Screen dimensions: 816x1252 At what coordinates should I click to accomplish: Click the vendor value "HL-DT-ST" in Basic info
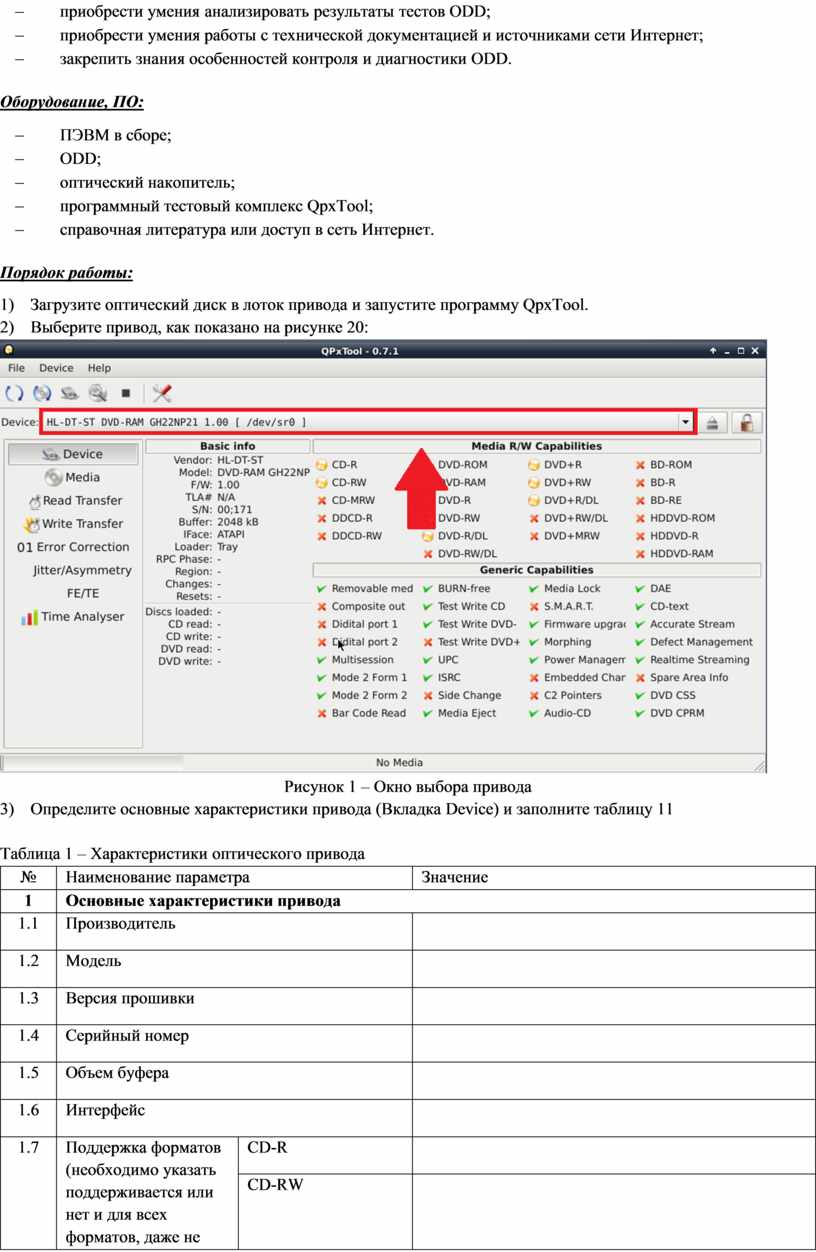(x=240, y=459)
